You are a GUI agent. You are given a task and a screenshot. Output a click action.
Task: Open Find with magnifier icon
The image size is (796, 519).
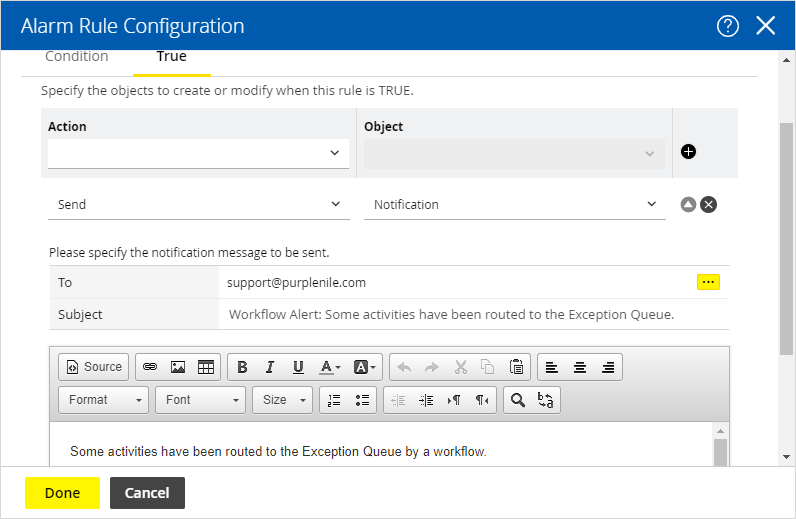[x=518, y=400]
